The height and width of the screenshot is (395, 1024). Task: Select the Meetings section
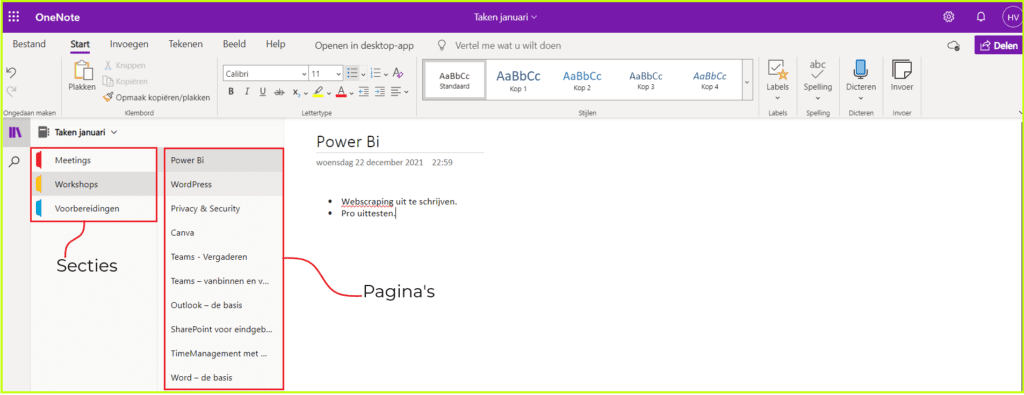pyautogui.click(x=93, y=160)
